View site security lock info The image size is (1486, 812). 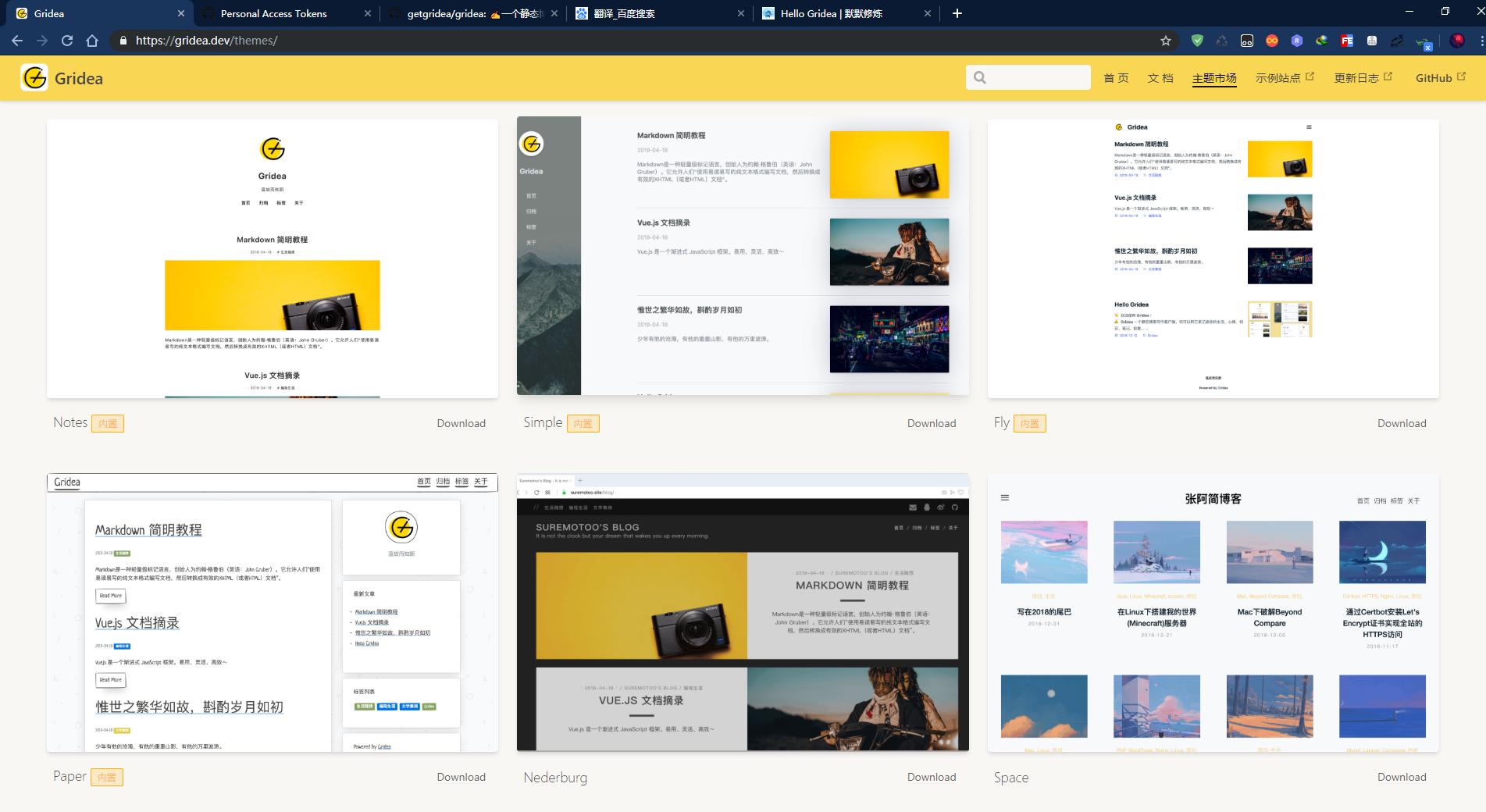(x=123, y=41)
